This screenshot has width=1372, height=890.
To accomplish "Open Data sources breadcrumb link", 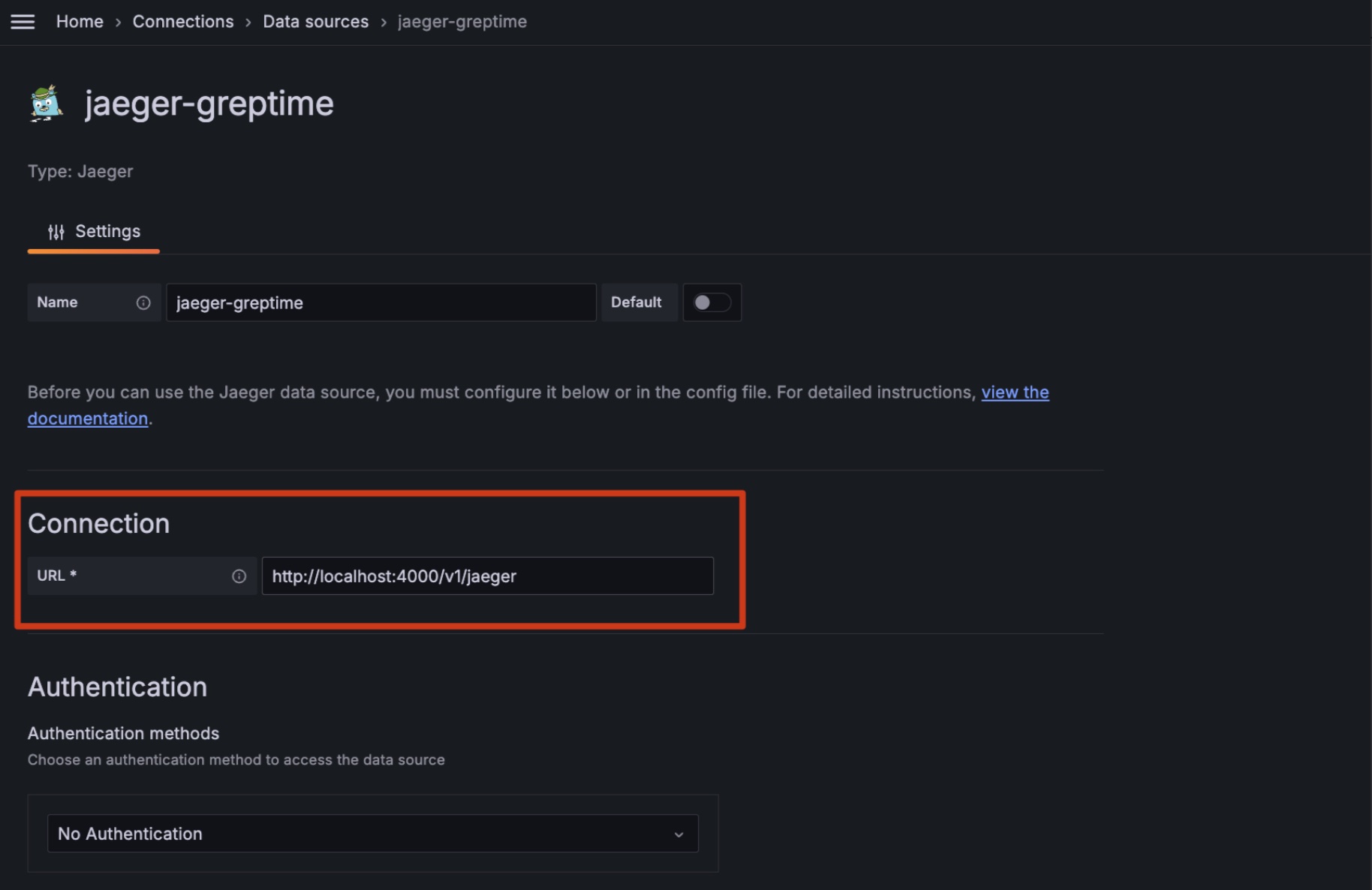I will click(x=315, y=22).
